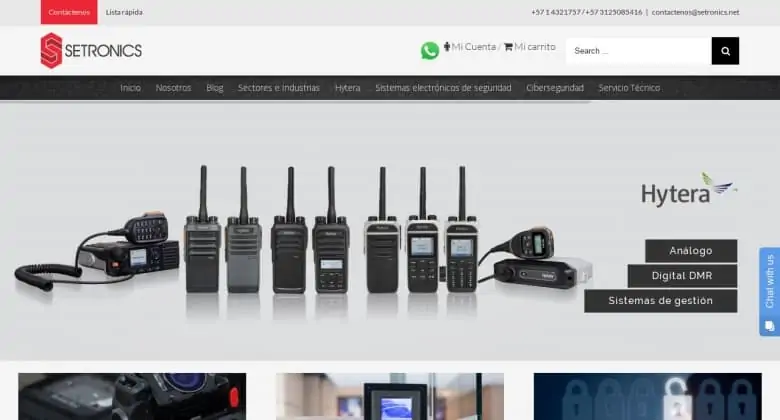Open Mi Cuenta account link
This screenshot has height=420, width=780.
pyautogui.click(x=470, y=47)
